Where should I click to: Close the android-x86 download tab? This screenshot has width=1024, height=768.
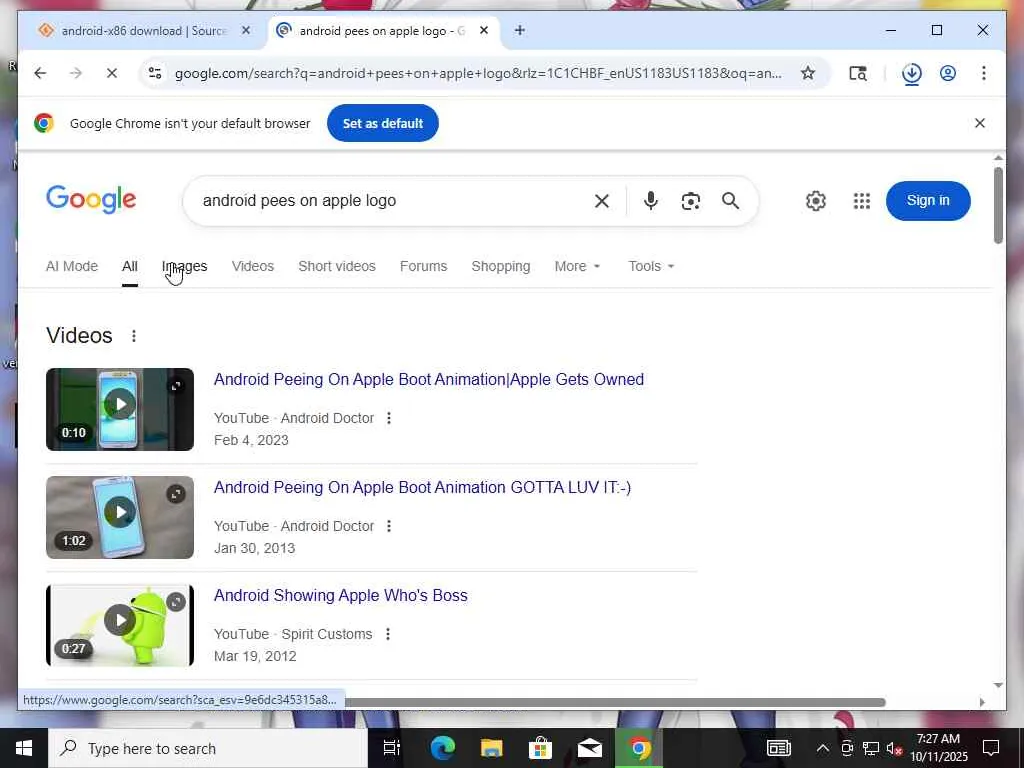click(x=246, y=30)
